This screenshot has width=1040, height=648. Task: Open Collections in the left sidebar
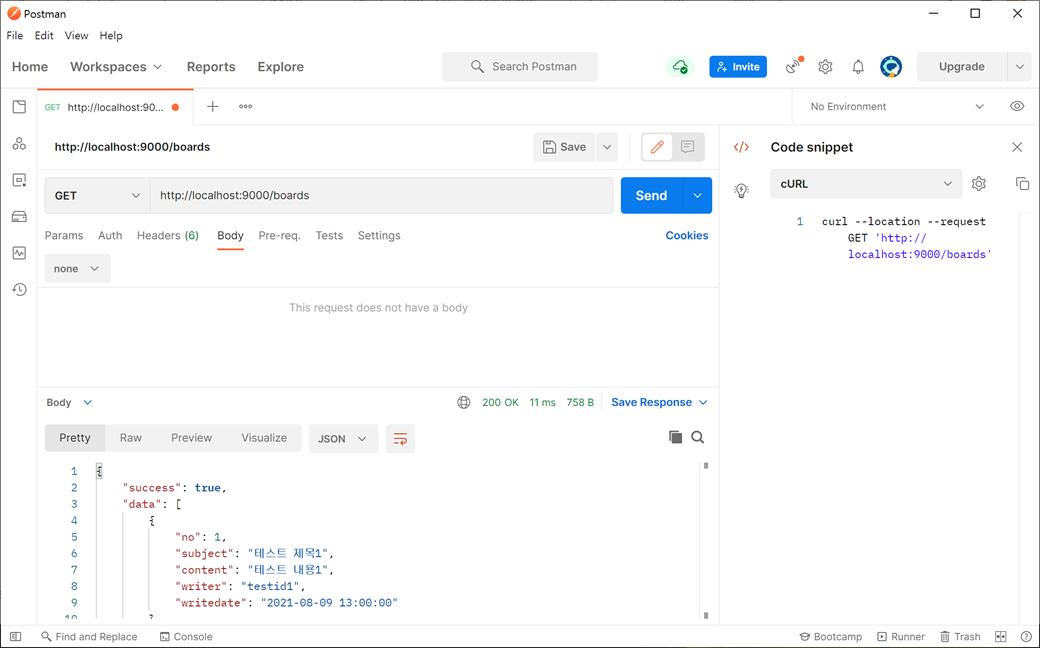pos(19,107)
